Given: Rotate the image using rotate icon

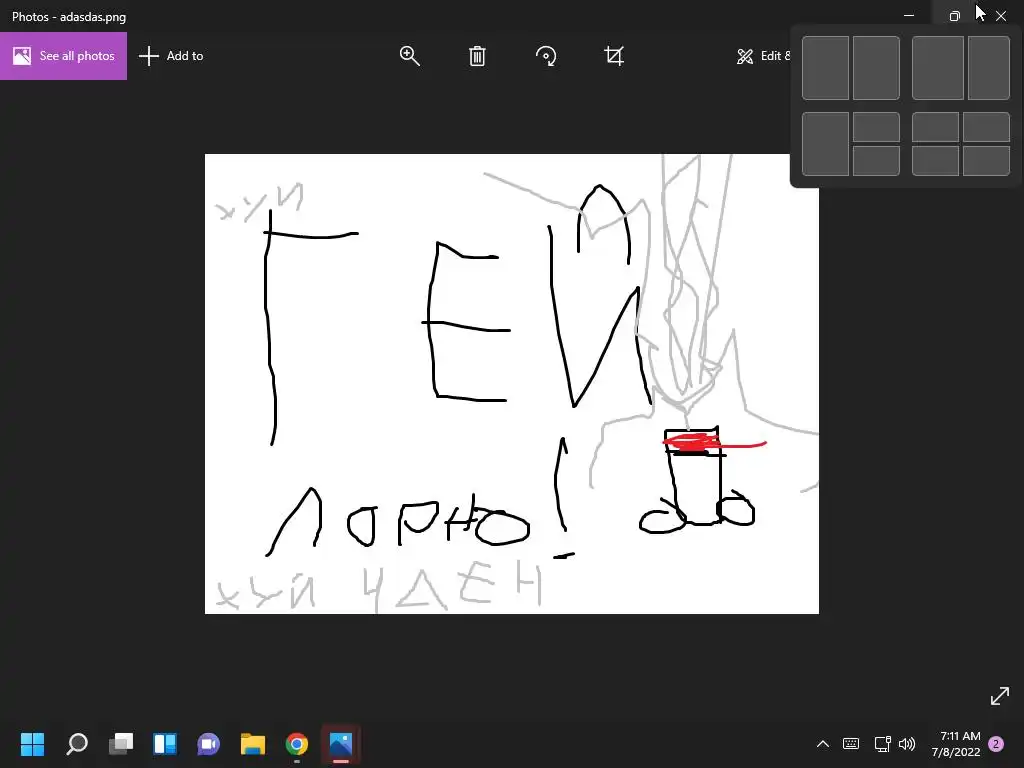Looking at the screenshot, I should point(545,56).
